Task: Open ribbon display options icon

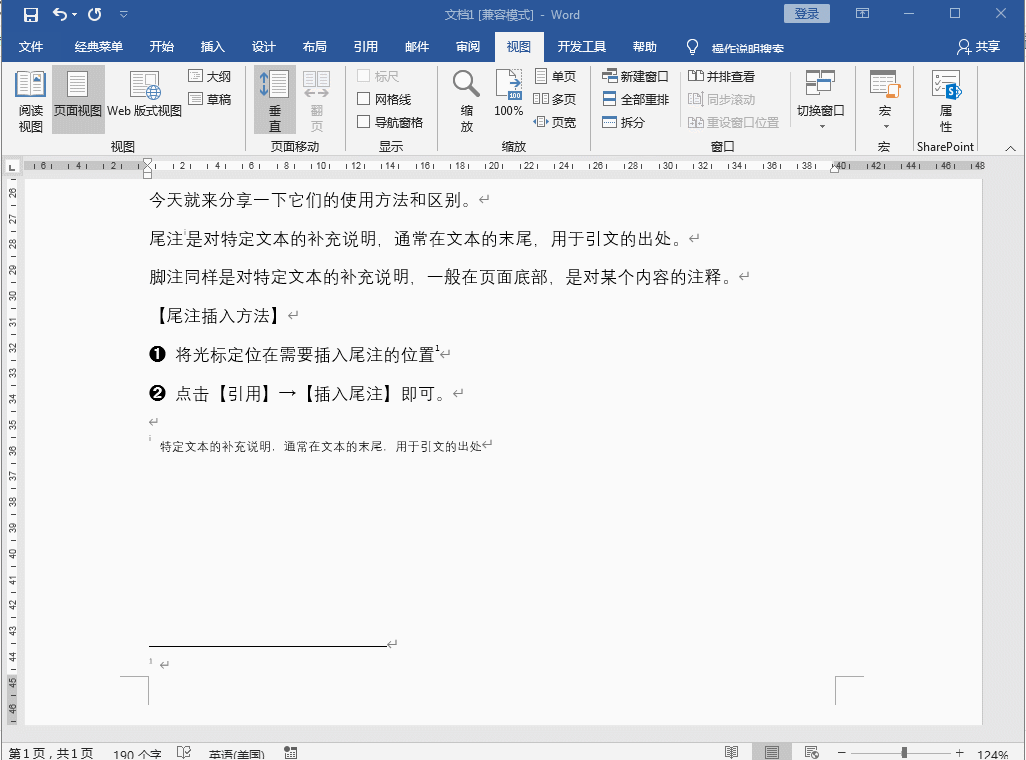Action: [862, 14]
